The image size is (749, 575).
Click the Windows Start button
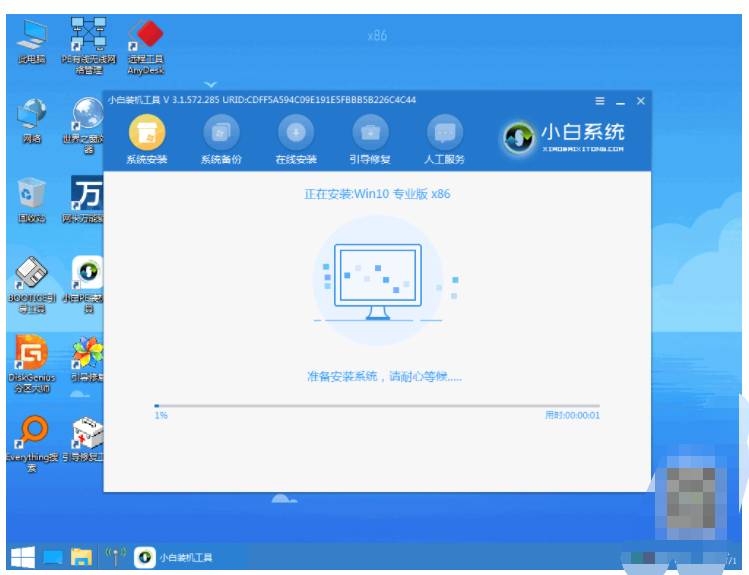tap(22, 557)
